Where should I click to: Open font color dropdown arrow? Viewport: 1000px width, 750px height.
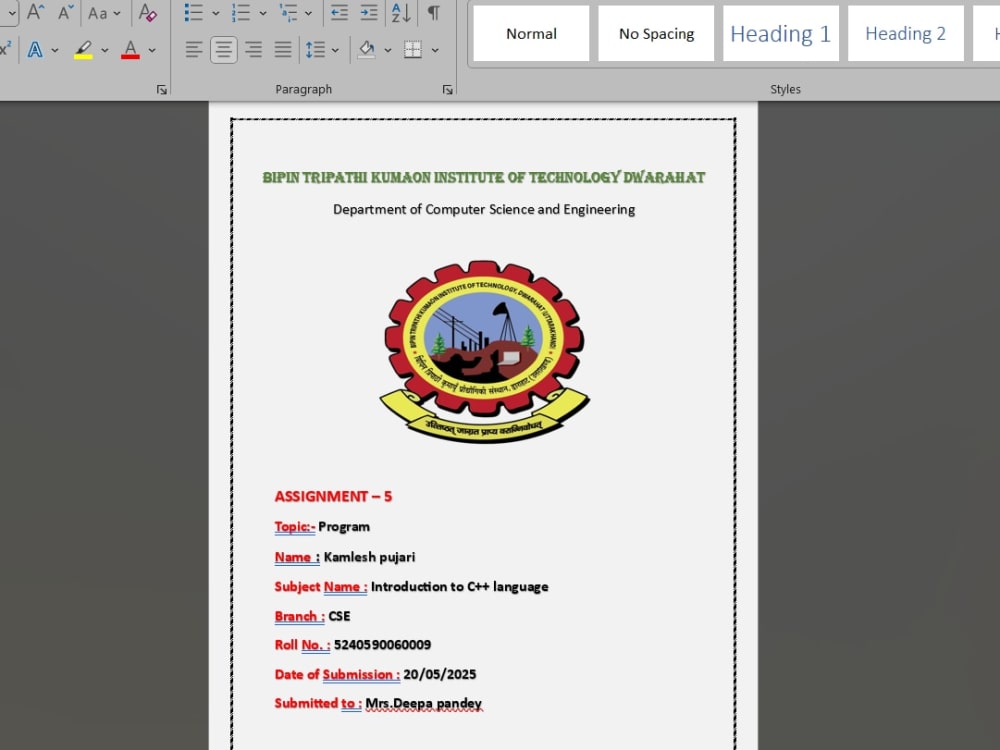point(152,50)
